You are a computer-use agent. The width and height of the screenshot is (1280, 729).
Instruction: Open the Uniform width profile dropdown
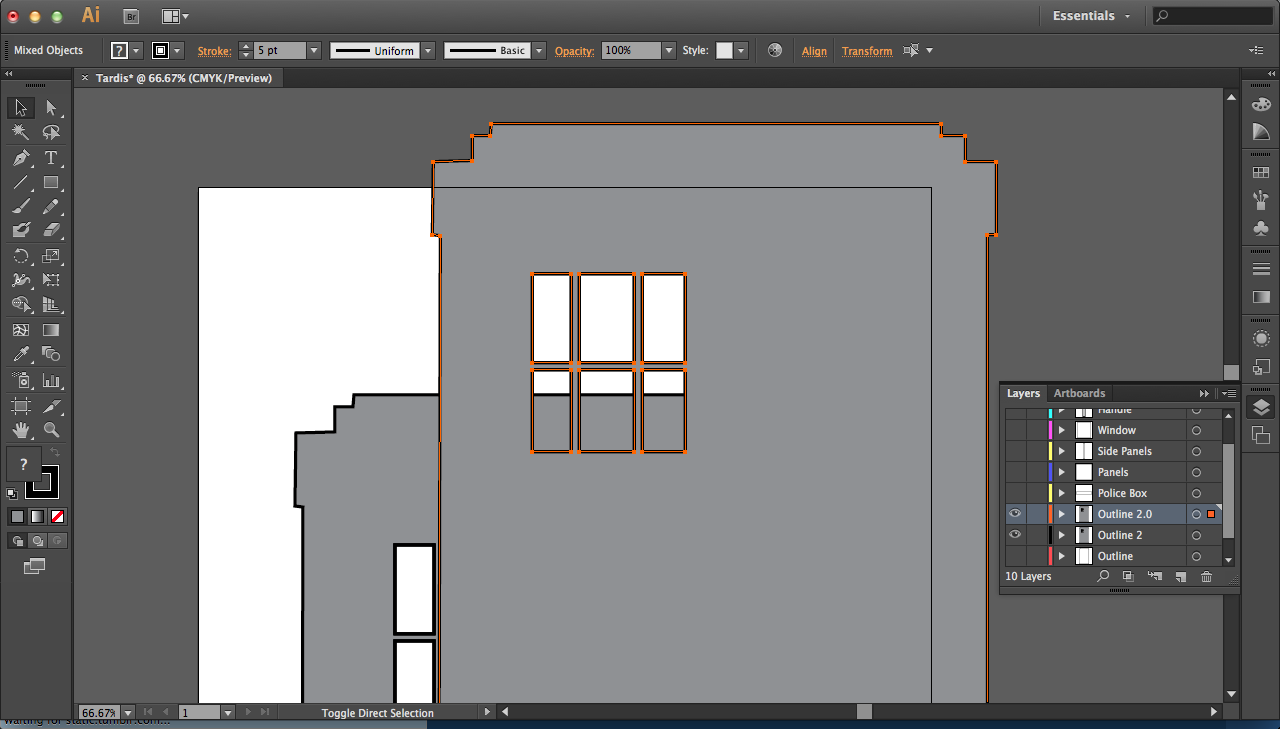tap(428, 50)
